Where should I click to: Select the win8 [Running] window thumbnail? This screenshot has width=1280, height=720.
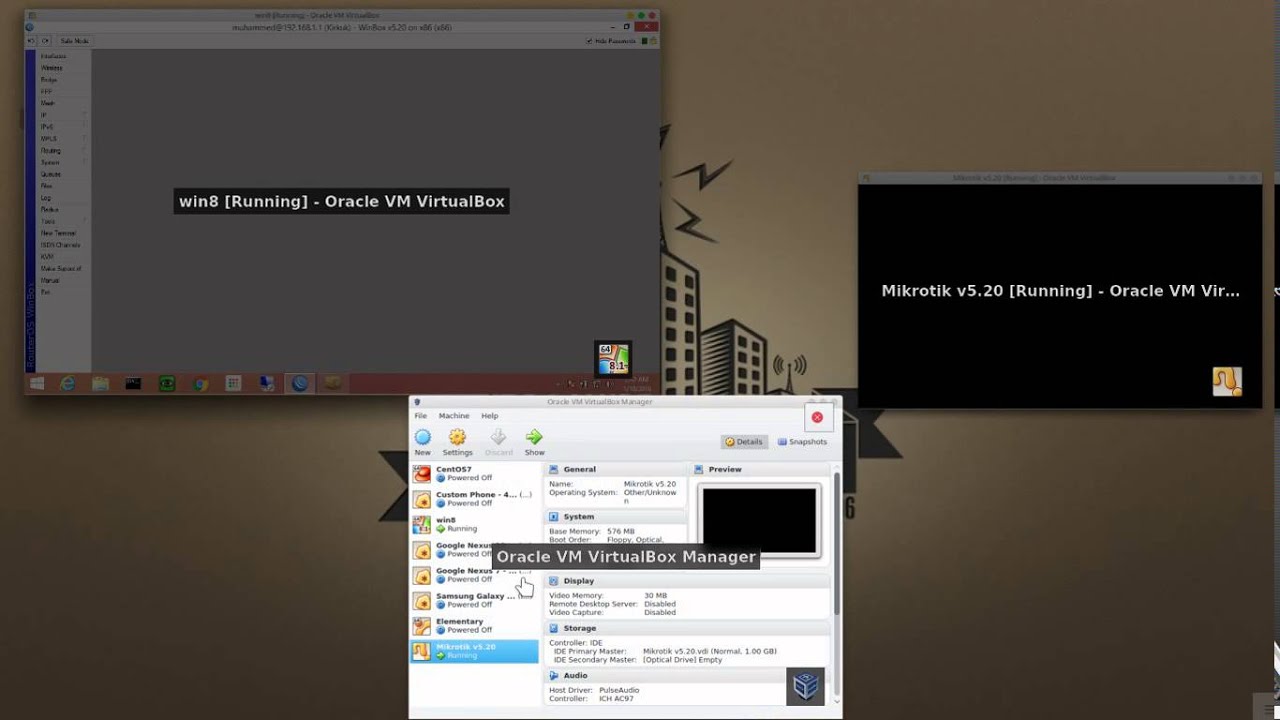click(x=342, y=203)
